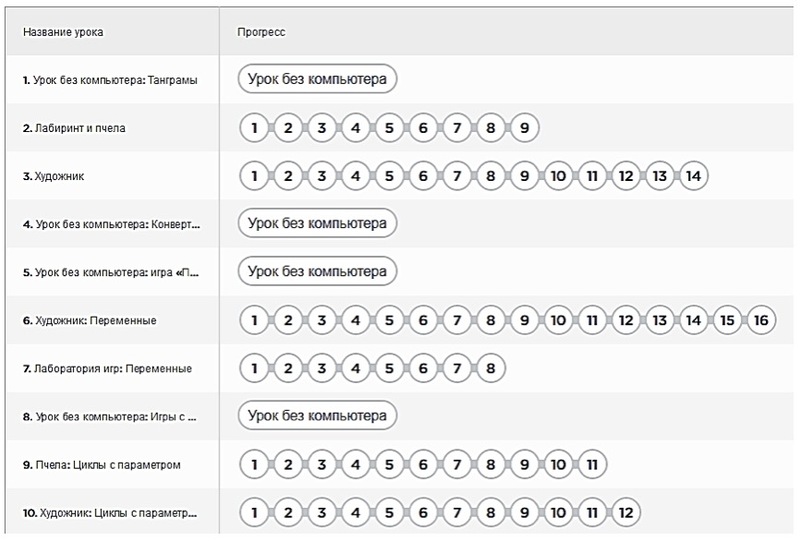The height and width of the screenshot is (541, 800).
Task: Select level 4 of Лаборатория игр: Переменные
Action: pyautogui.click(x=356, y=368)
